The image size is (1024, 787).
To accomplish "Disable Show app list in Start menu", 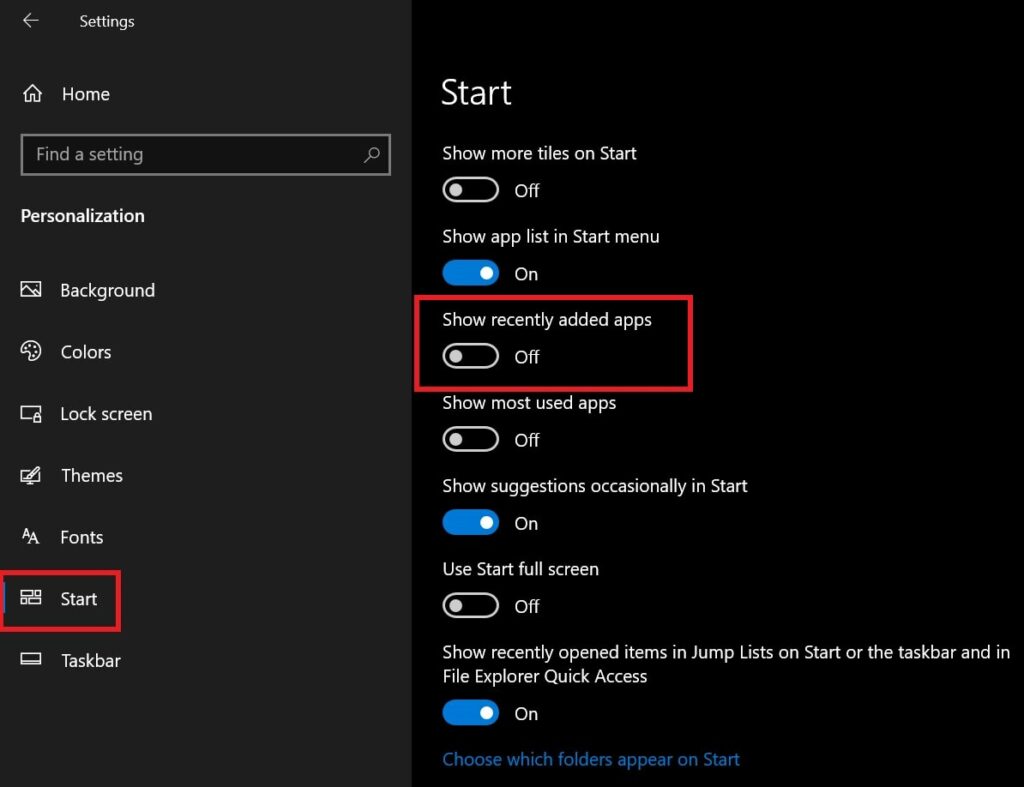I will [470, 273].
